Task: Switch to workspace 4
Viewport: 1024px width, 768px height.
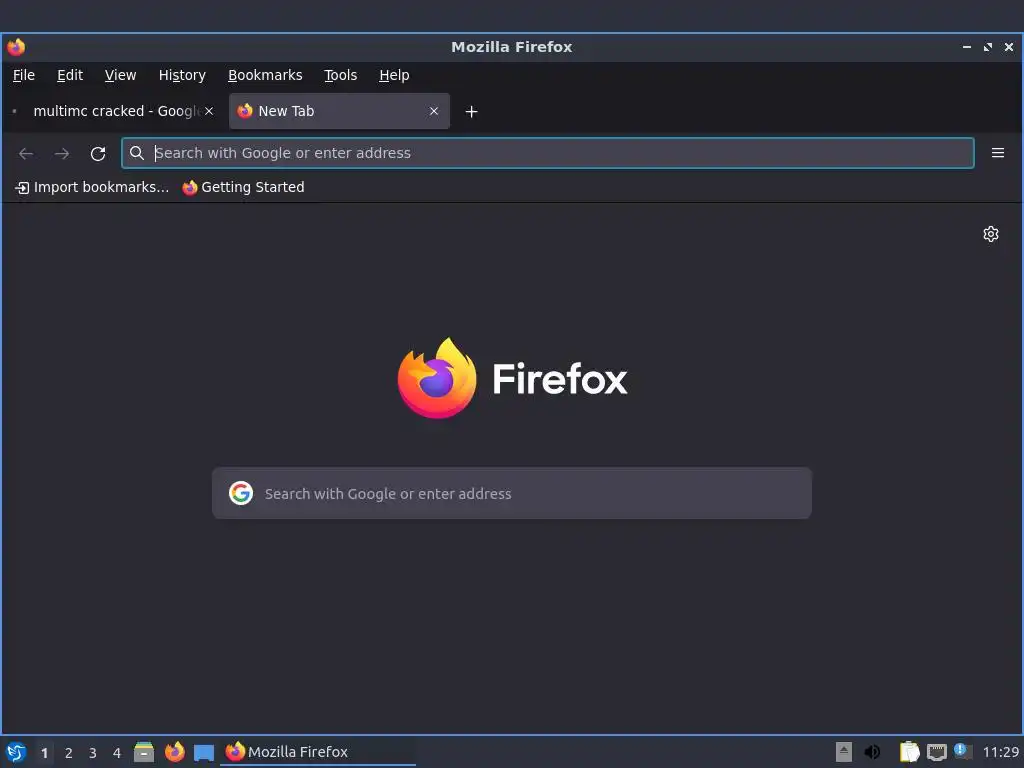Action: click(117, 753)
